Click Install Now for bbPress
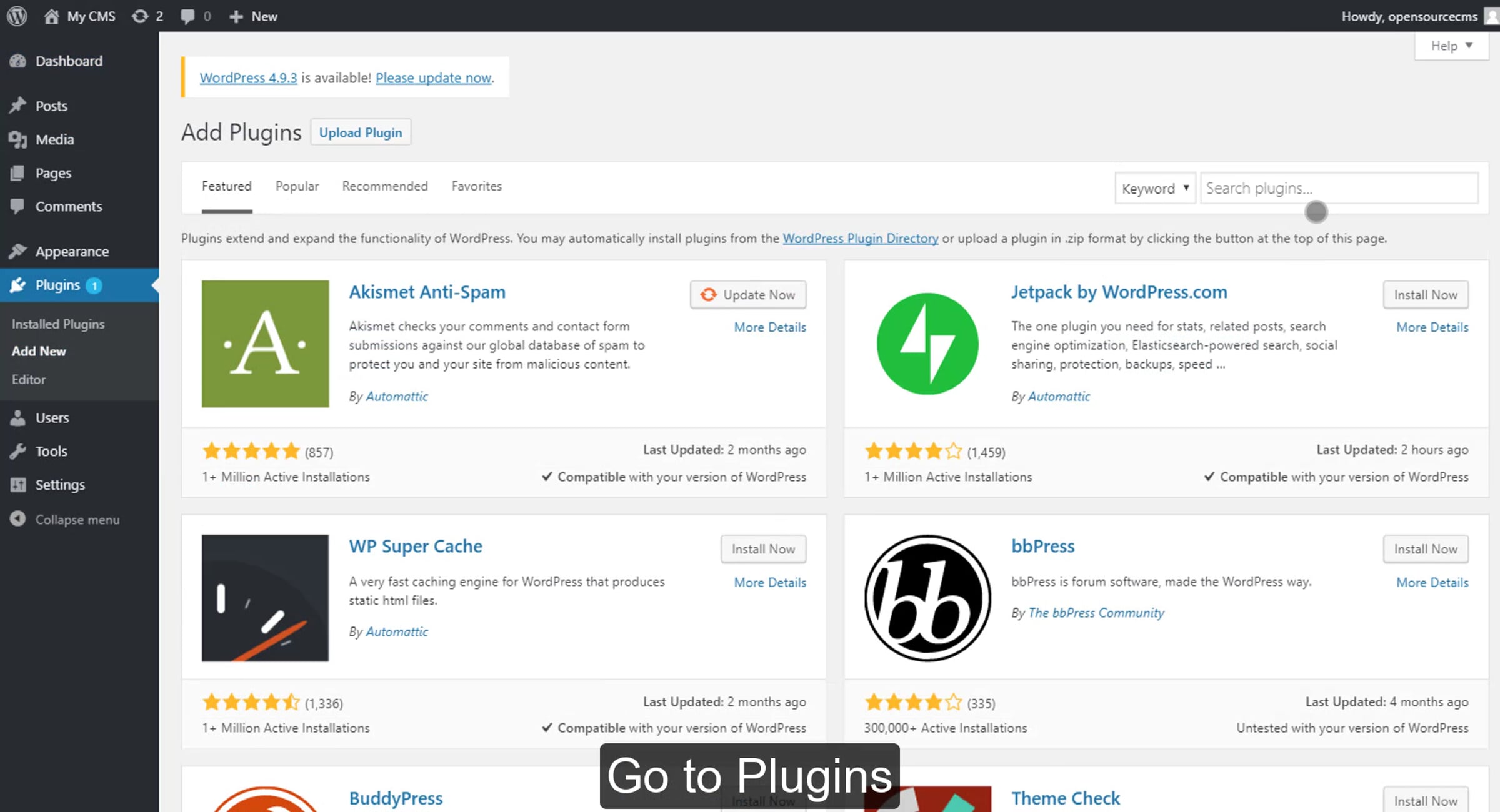The image size is (1500, 812). click(x=1426, y=548)
